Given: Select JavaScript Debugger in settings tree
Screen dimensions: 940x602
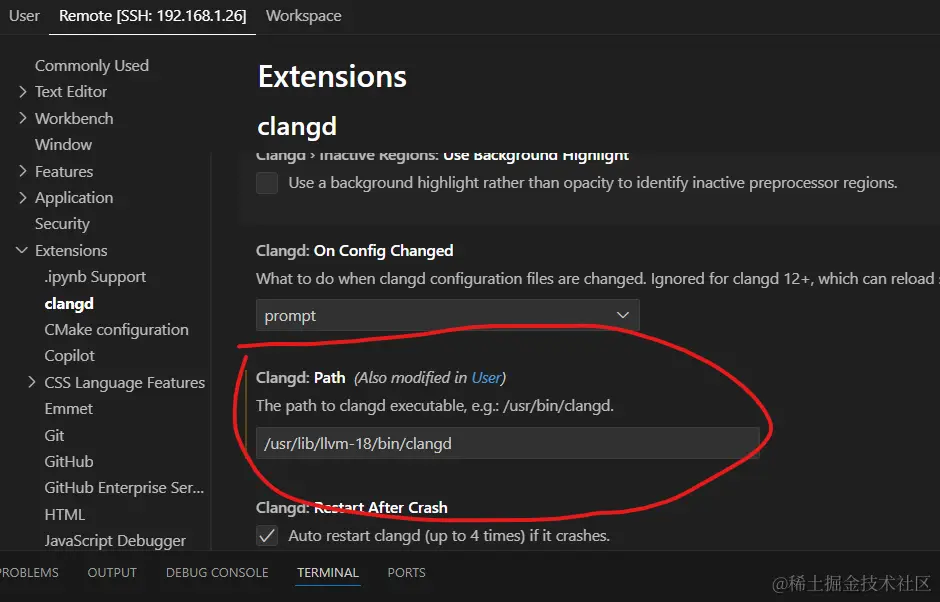Looking at the screenshot, I should coord(115,541).
